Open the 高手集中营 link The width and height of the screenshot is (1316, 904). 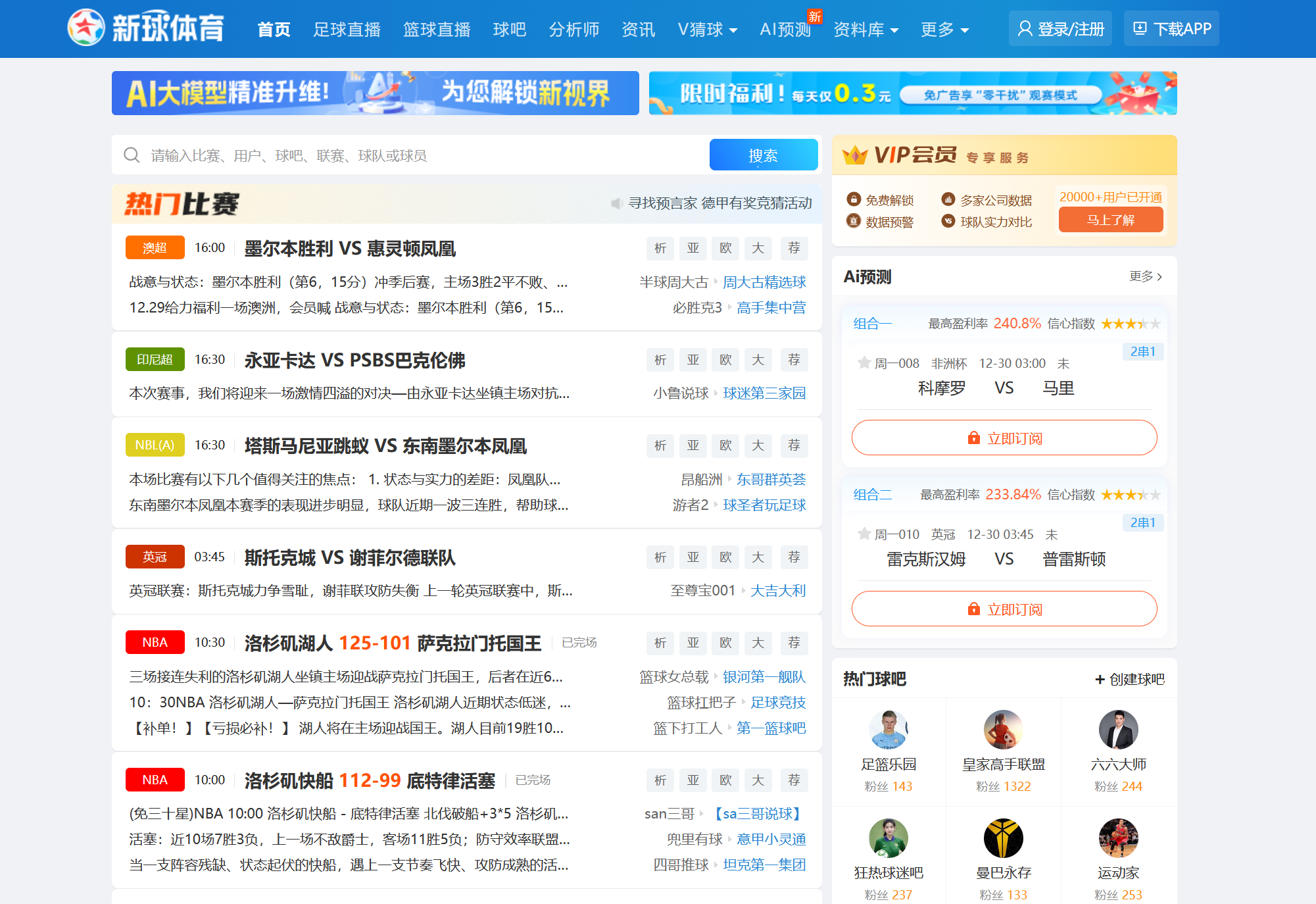pos(771,307)
